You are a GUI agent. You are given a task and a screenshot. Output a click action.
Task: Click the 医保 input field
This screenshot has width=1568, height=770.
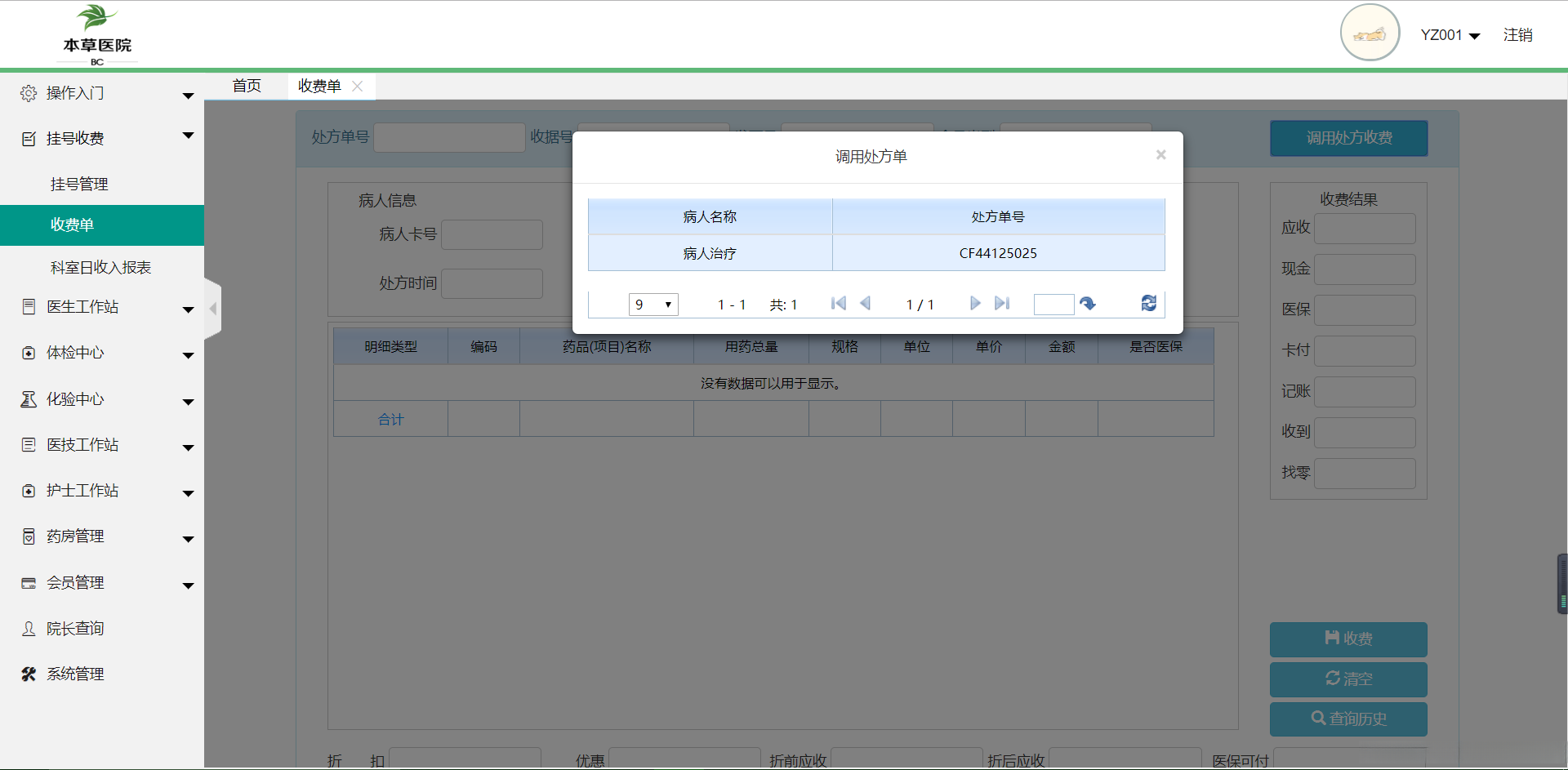click(1365, 310)
